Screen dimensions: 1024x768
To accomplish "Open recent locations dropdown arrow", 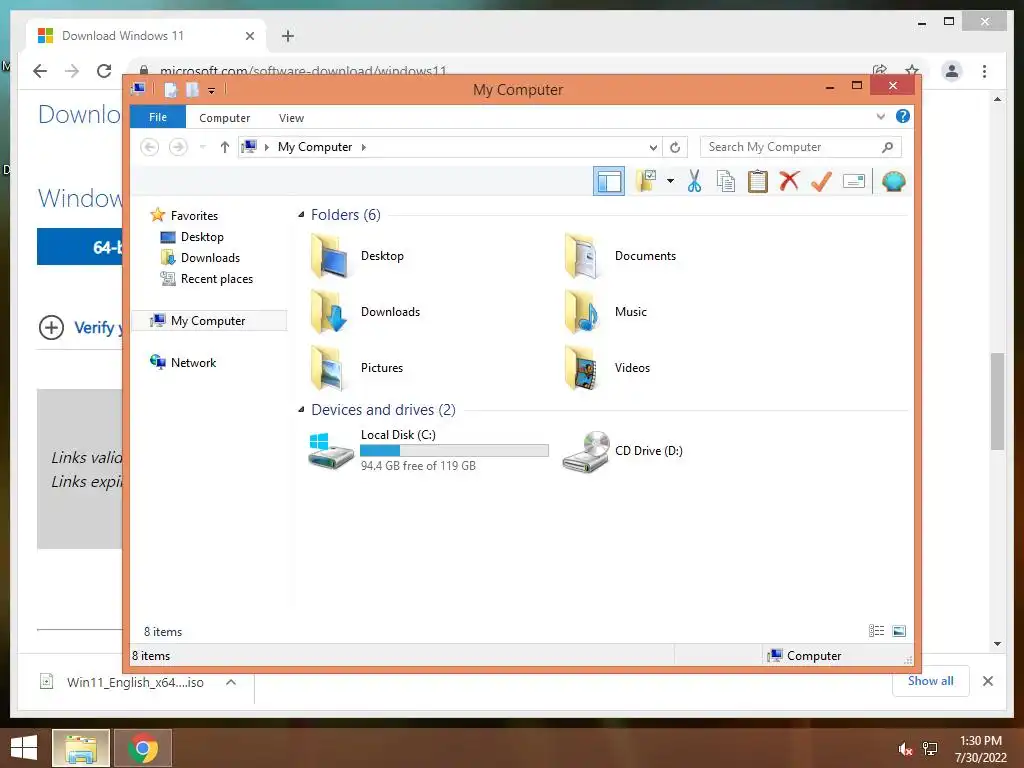I will click(202, 147).
